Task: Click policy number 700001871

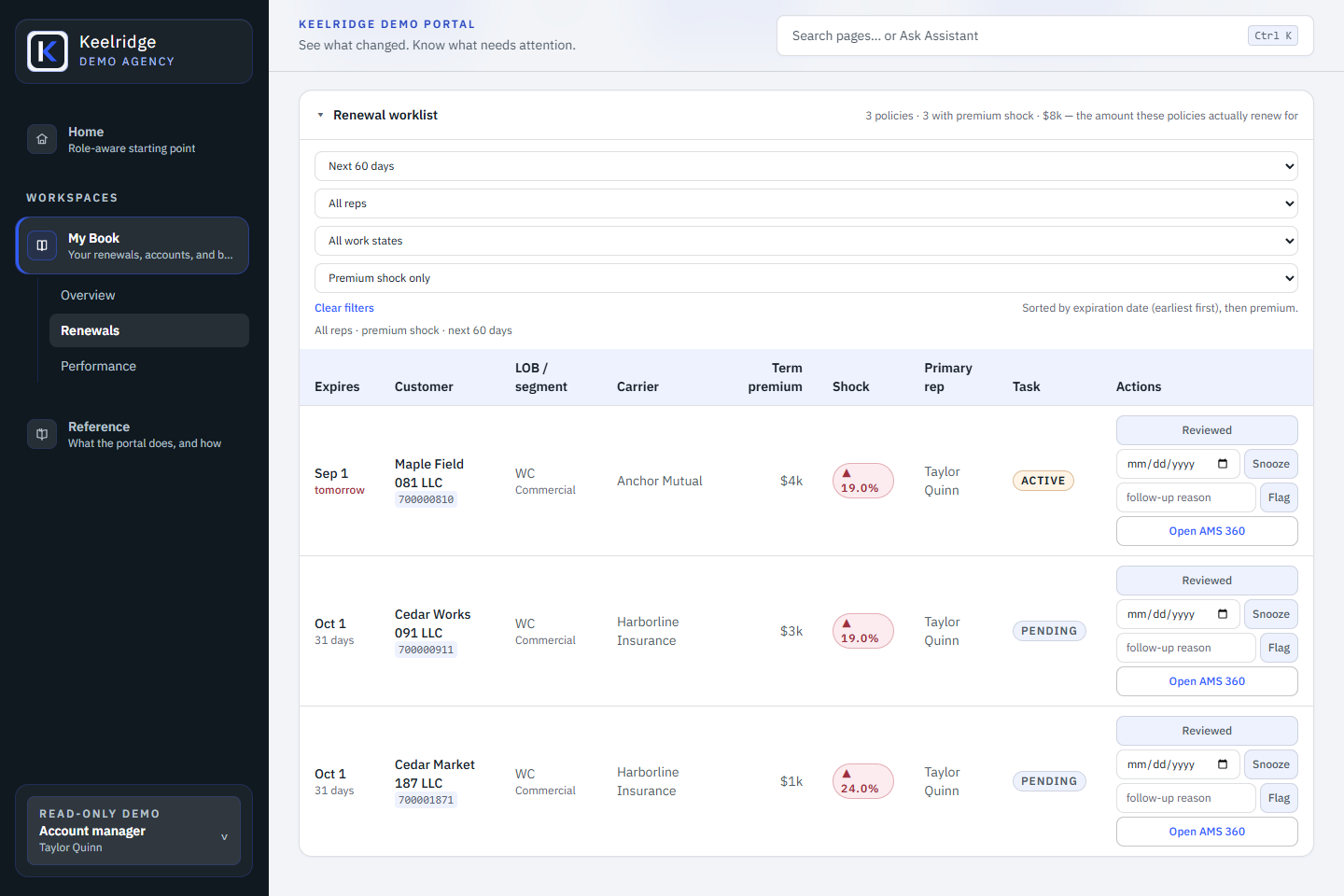Action: click(426, 800)
